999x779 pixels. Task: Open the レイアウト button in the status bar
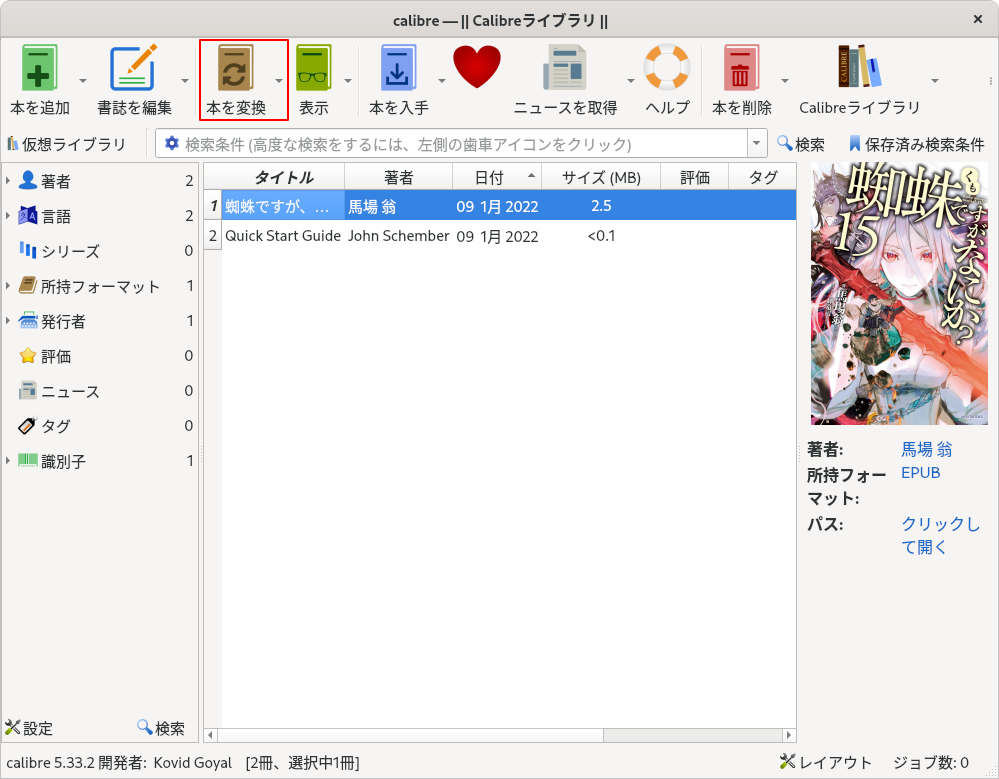pyautogui.click(x=826, y=762)
